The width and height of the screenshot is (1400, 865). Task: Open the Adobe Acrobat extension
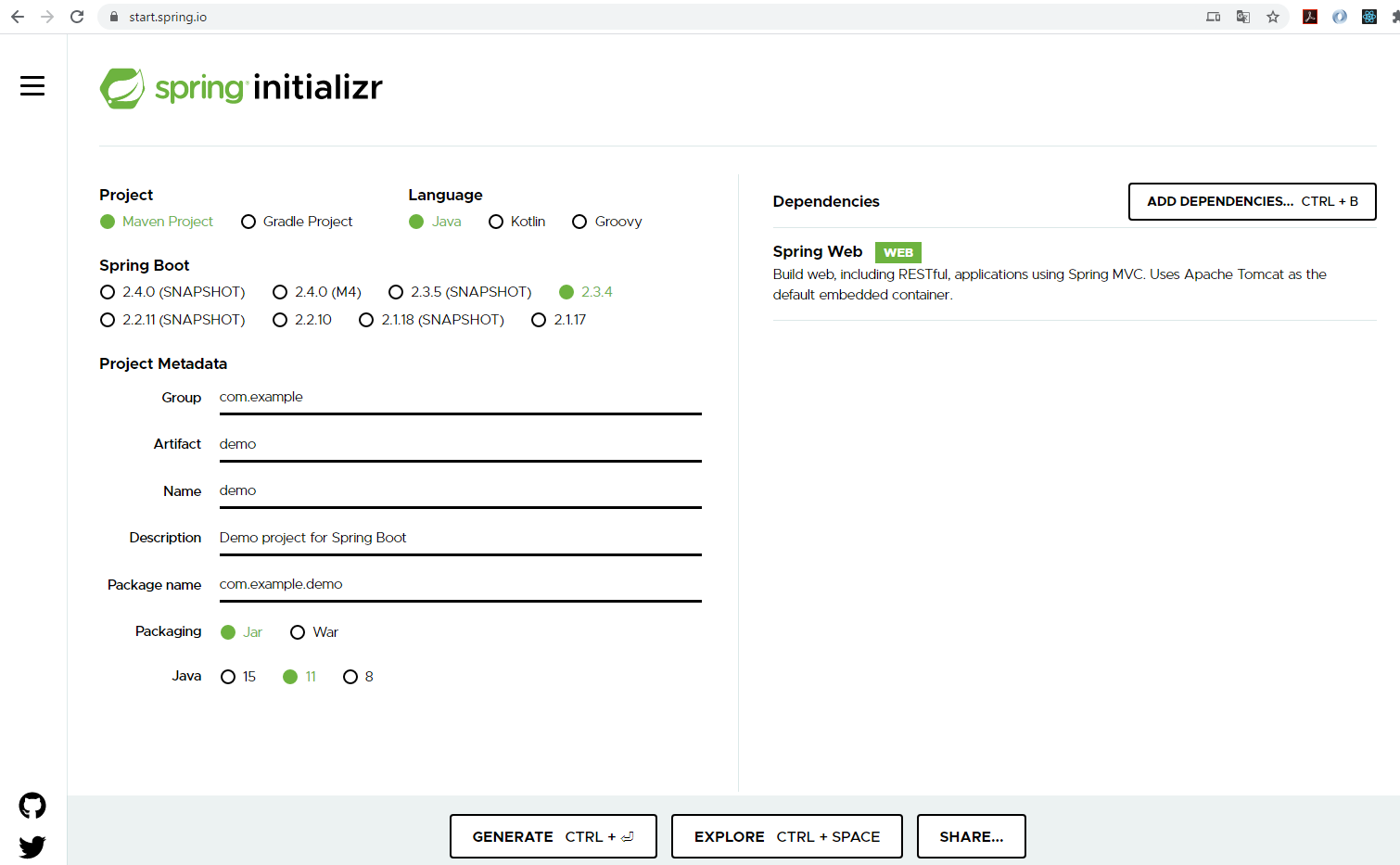pyautogui.click(x=1310, y=17)
